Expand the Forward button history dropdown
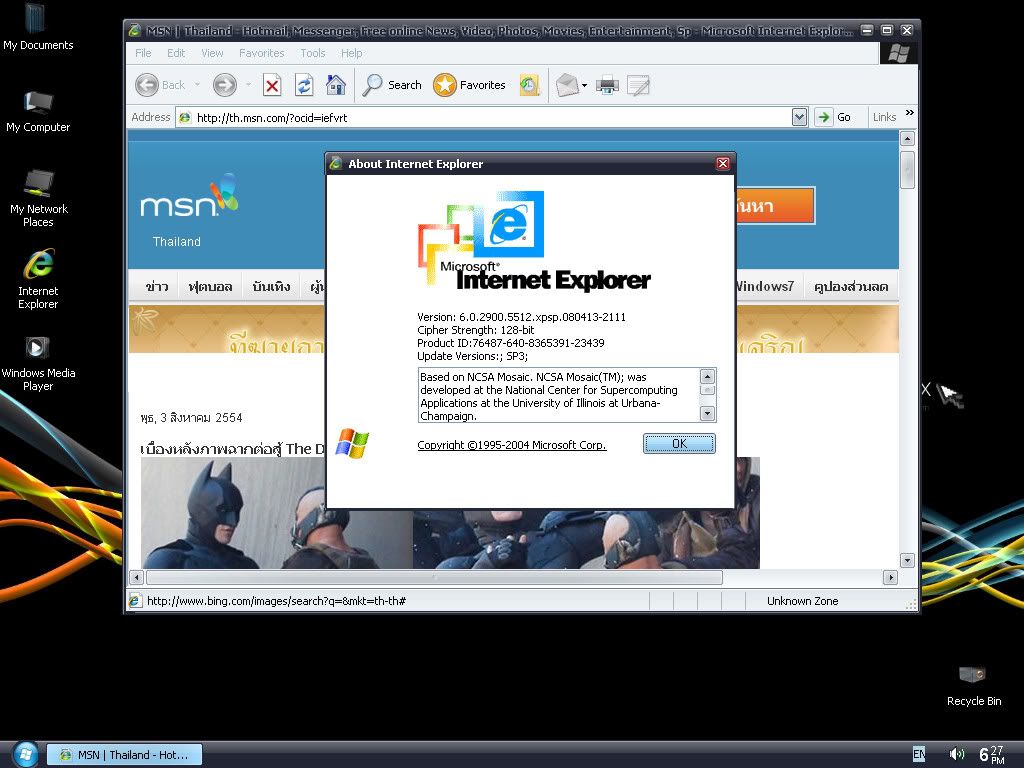This screenshot has width=1024, height=768. 249,85
